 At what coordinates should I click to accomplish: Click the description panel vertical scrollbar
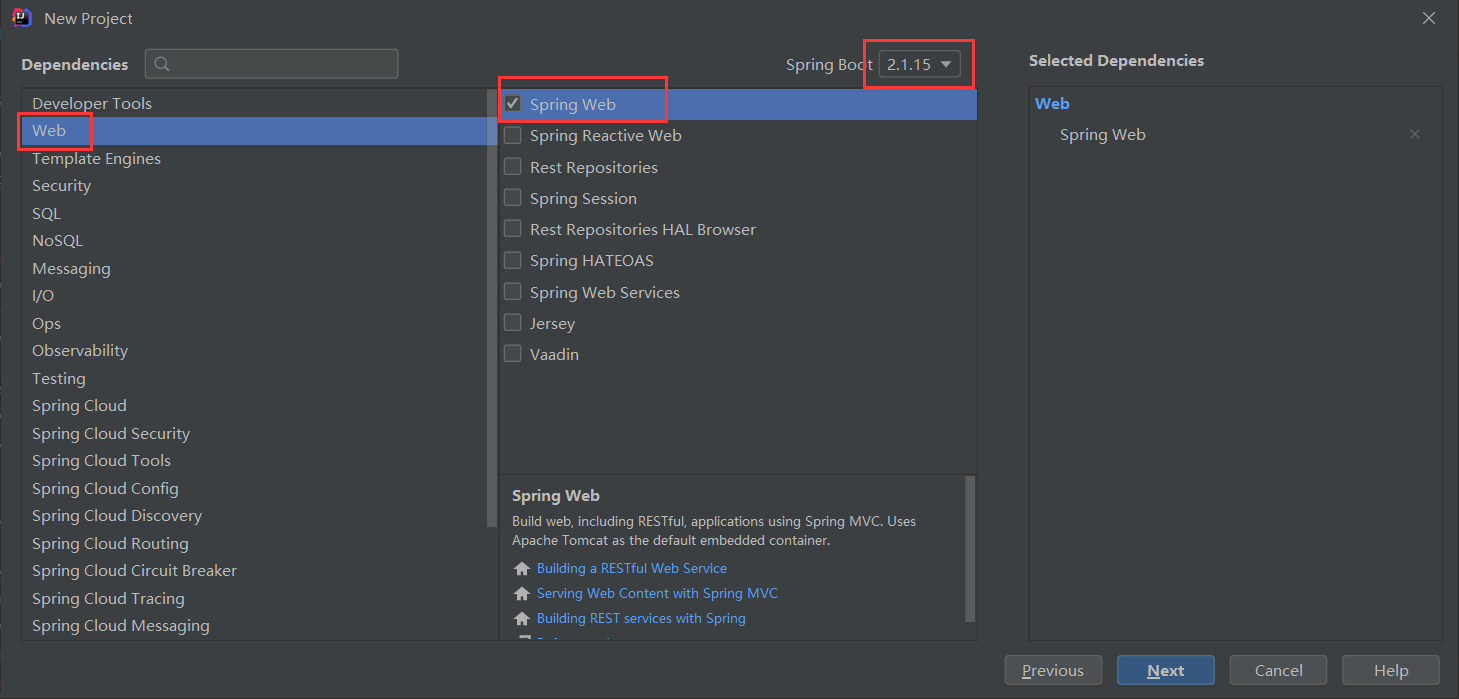pyautogui.click(x=970, y=549)
